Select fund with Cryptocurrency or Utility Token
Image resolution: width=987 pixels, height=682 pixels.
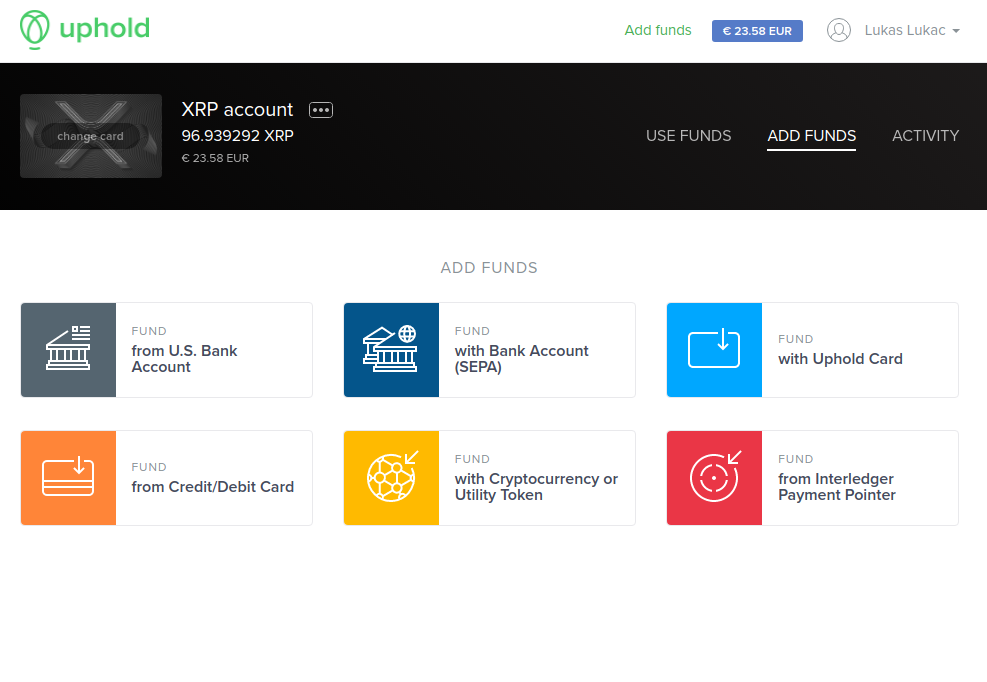click(536, 486)
